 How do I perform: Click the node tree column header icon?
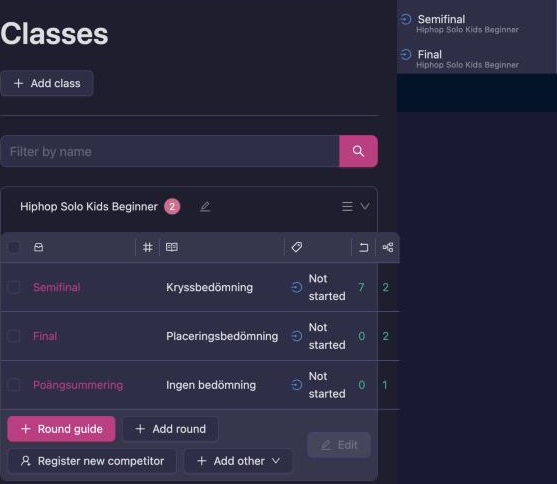[388, 247]
